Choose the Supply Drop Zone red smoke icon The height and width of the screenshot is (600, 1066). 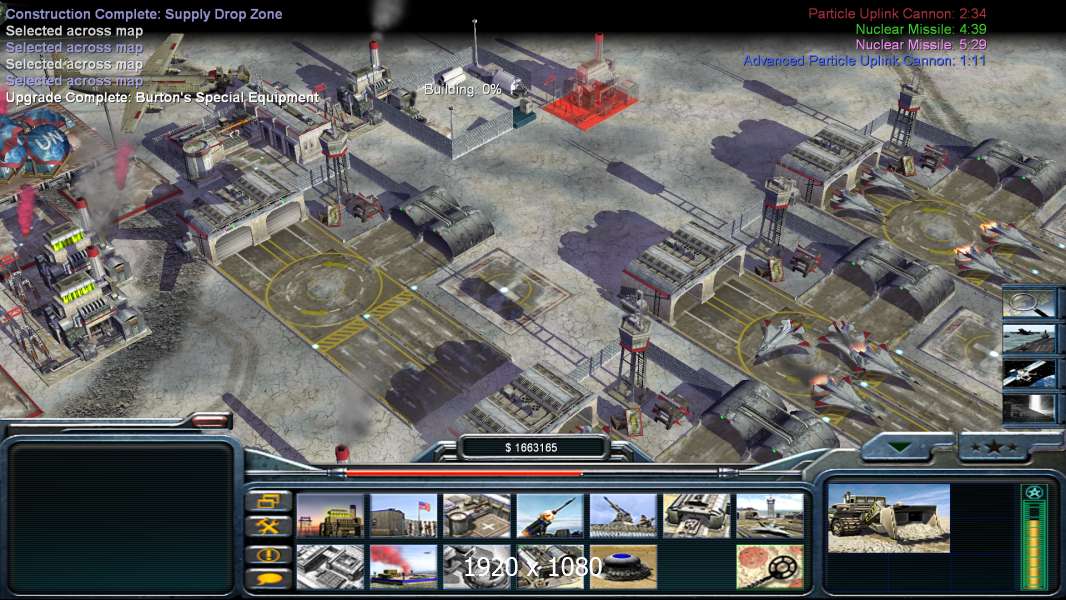point(403,566)
